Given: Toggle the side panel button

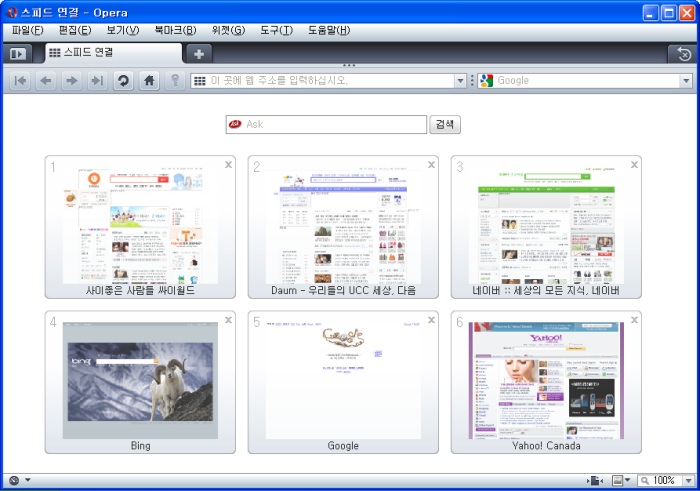Looking at the screenshot, I should coord(18,54).
